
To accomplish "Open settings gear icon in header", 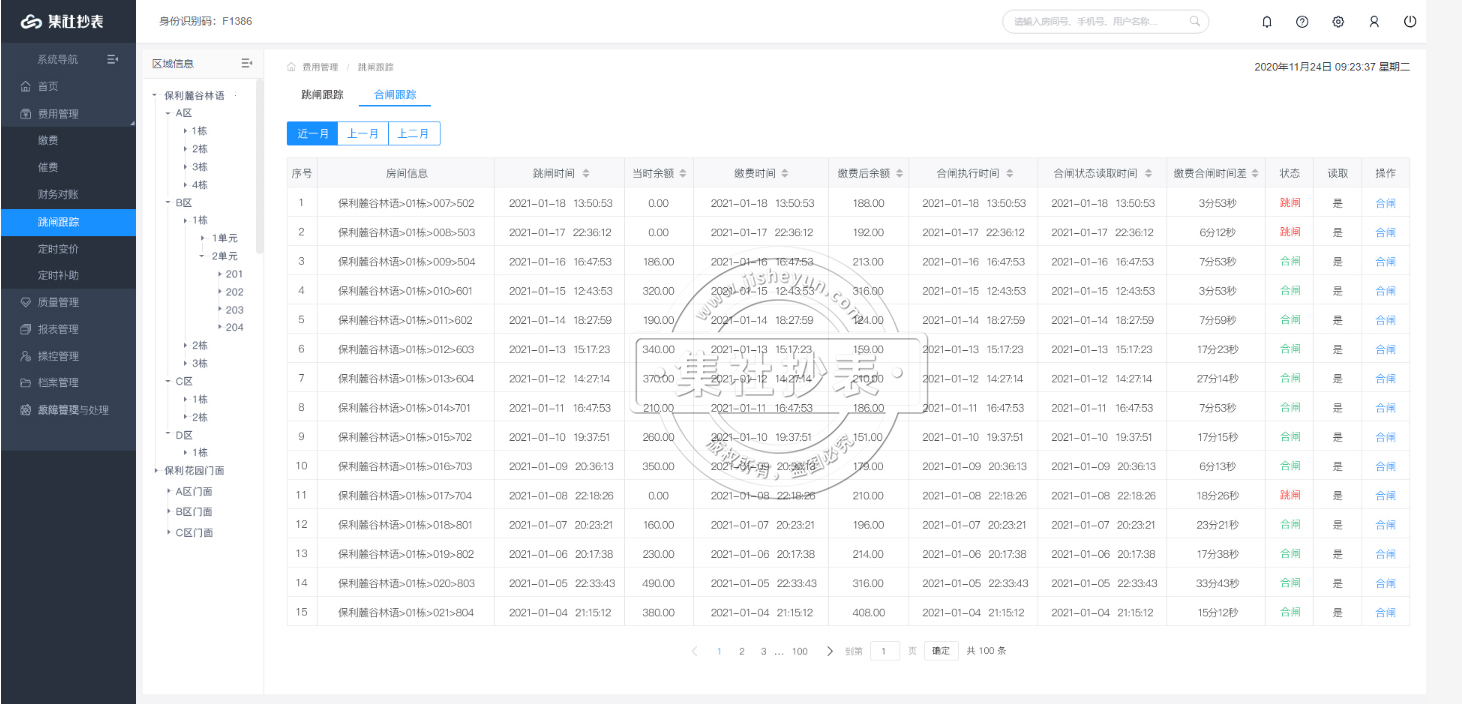I will 1338,21.
